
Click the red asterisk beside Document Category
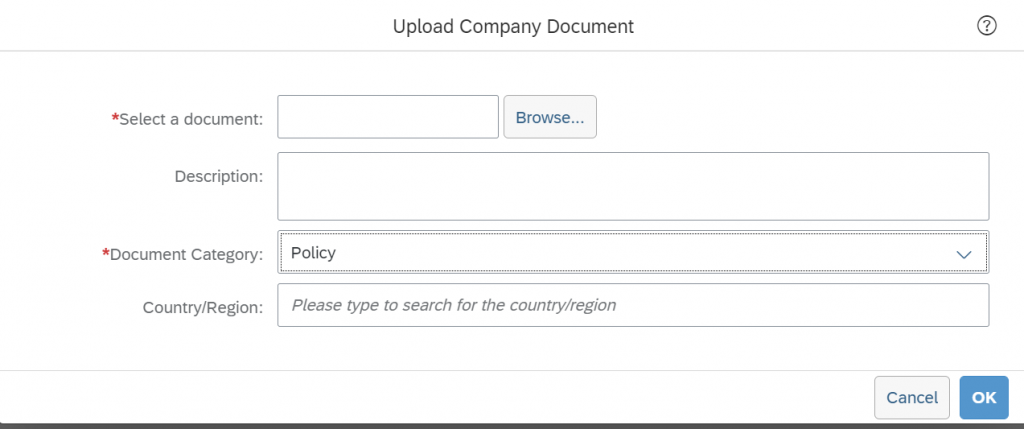106,251
